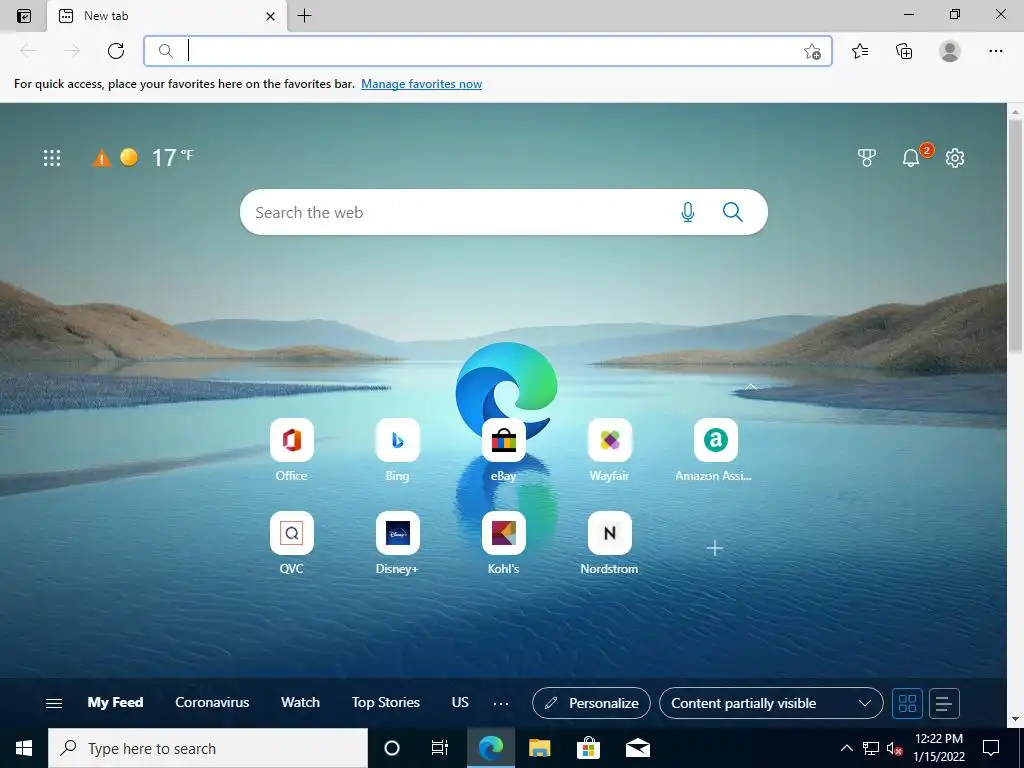This screenshot has width=1024, height=768.
Task: Add a new quick link site
Action: tap(715, 548)
